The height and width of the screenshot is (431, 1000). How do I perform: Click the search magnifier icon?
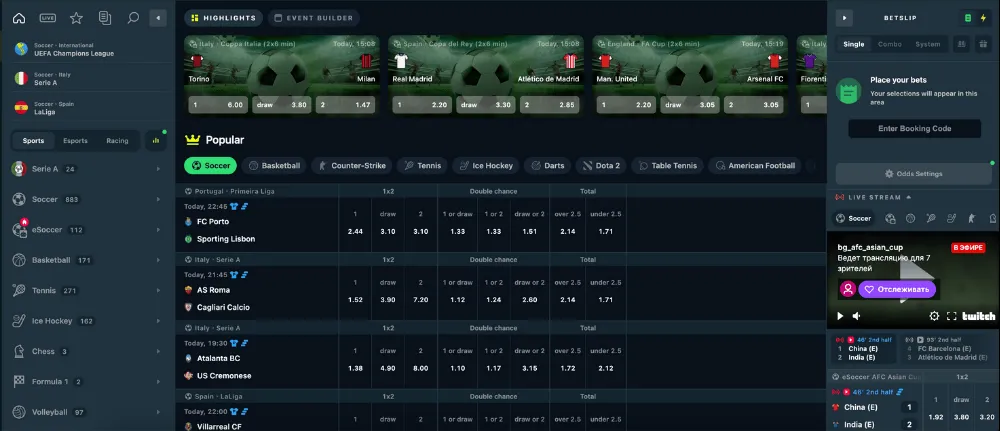coord(133,18)
